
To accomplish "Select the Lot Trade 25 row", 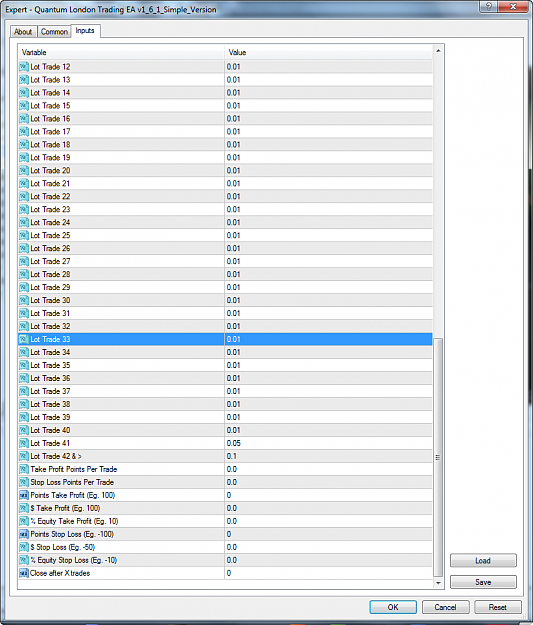I will tap(225, 235).
